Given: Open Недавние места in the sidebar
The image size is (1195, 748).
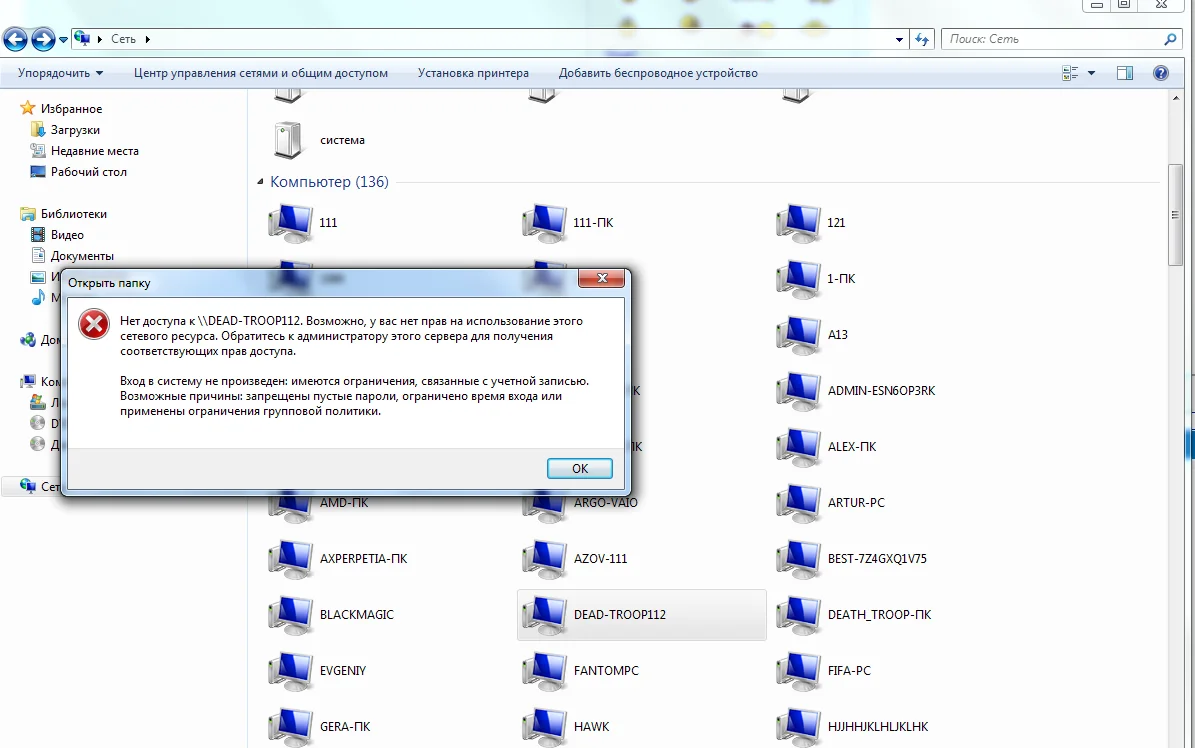Looking at the screenshot, I should [x=84, y=151].
